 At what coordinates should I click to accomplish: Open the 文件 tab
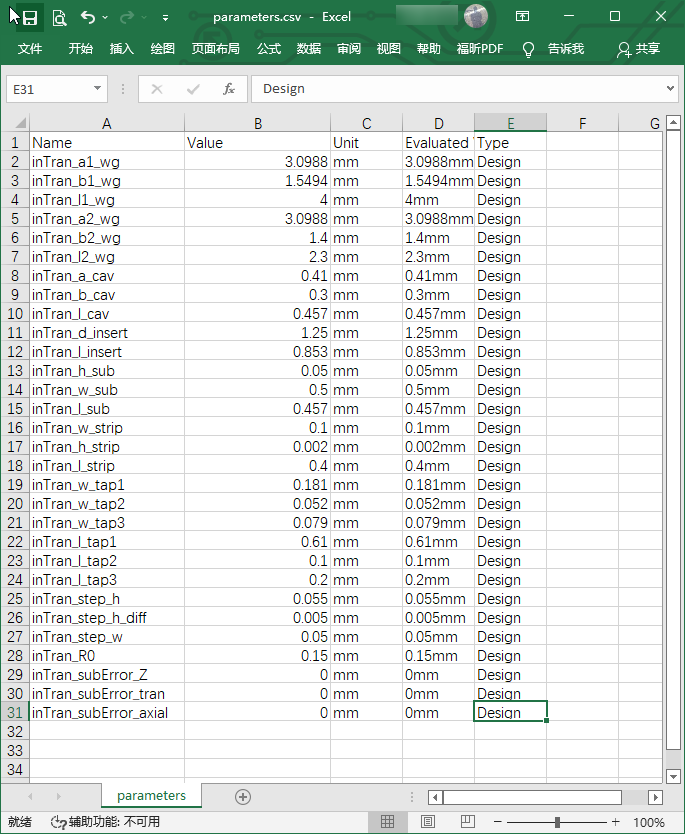pyautogui.click(x=30, y=49)
